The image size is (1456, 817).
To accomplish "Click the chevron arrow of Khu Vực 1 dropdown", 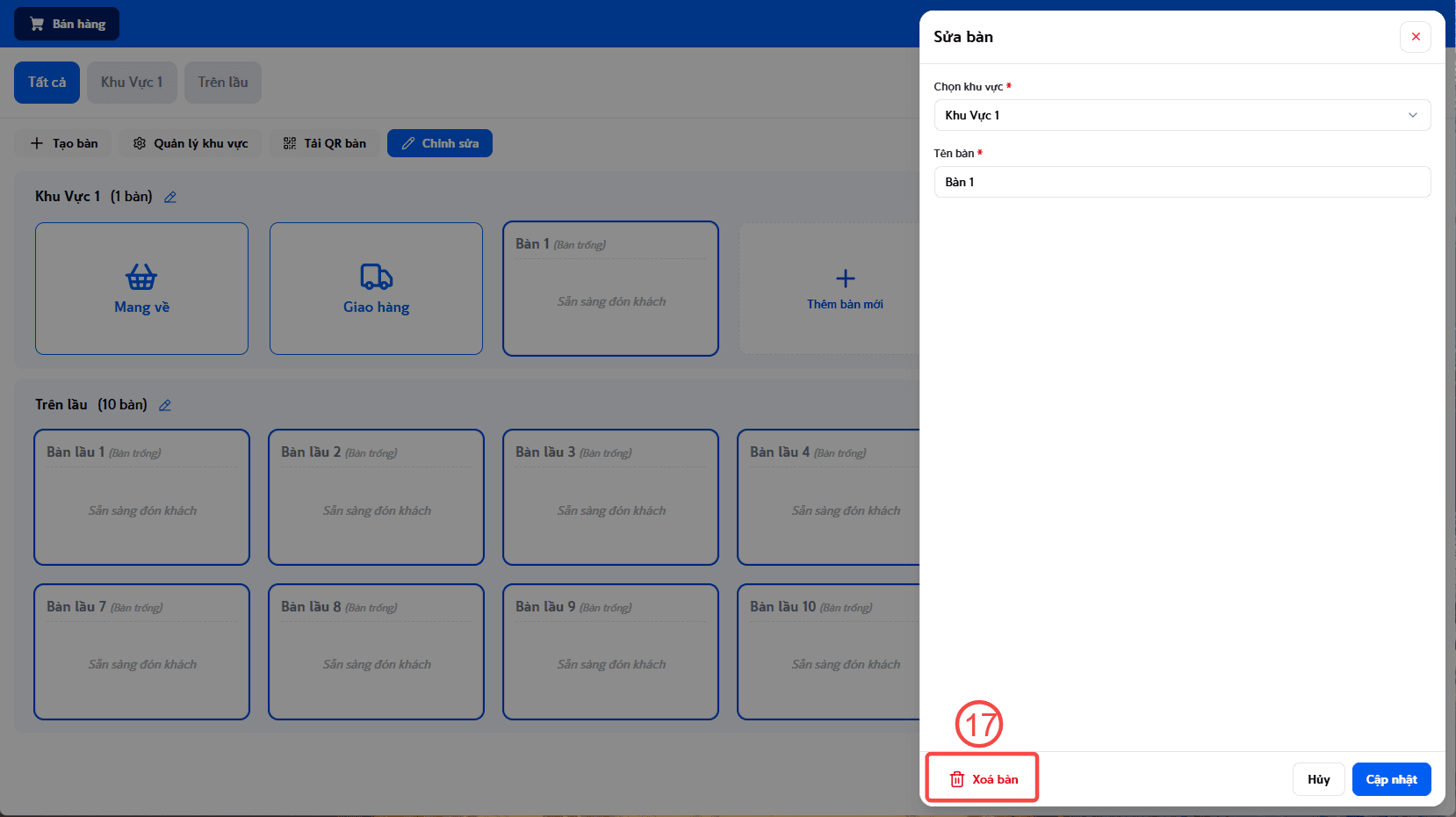I will (x=1413, y=115).
